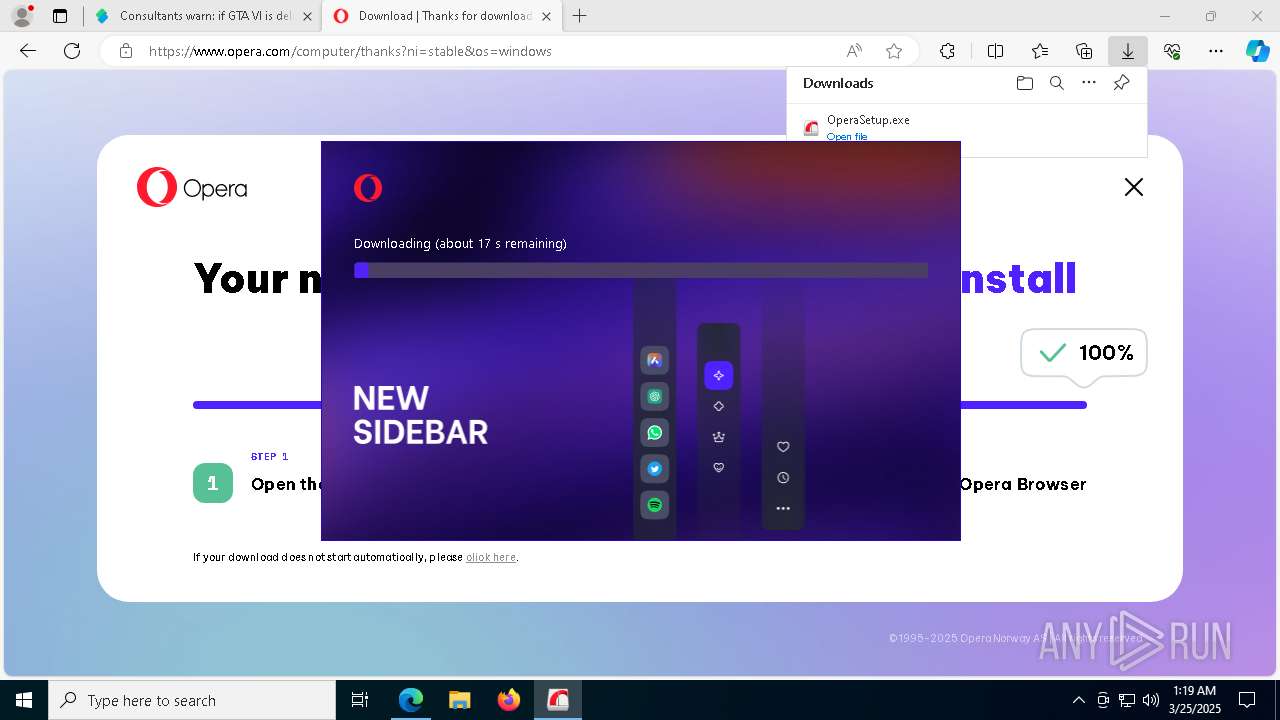
Task: View site information lock icon
Action: click(126, 51)
